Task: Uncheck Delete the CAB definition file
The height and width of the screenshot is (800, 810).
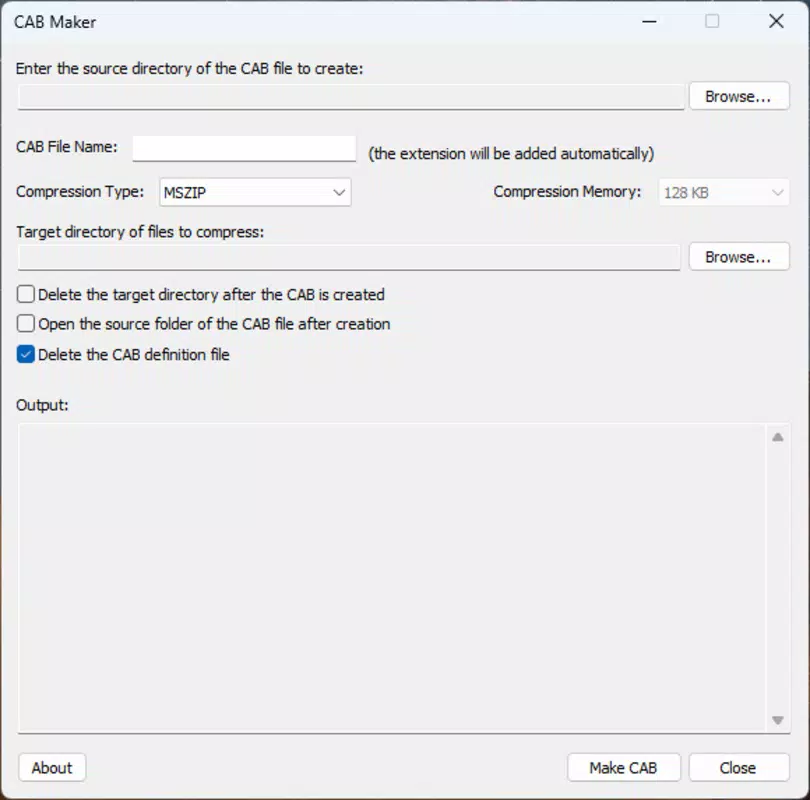Action: (x=26, y=355)
